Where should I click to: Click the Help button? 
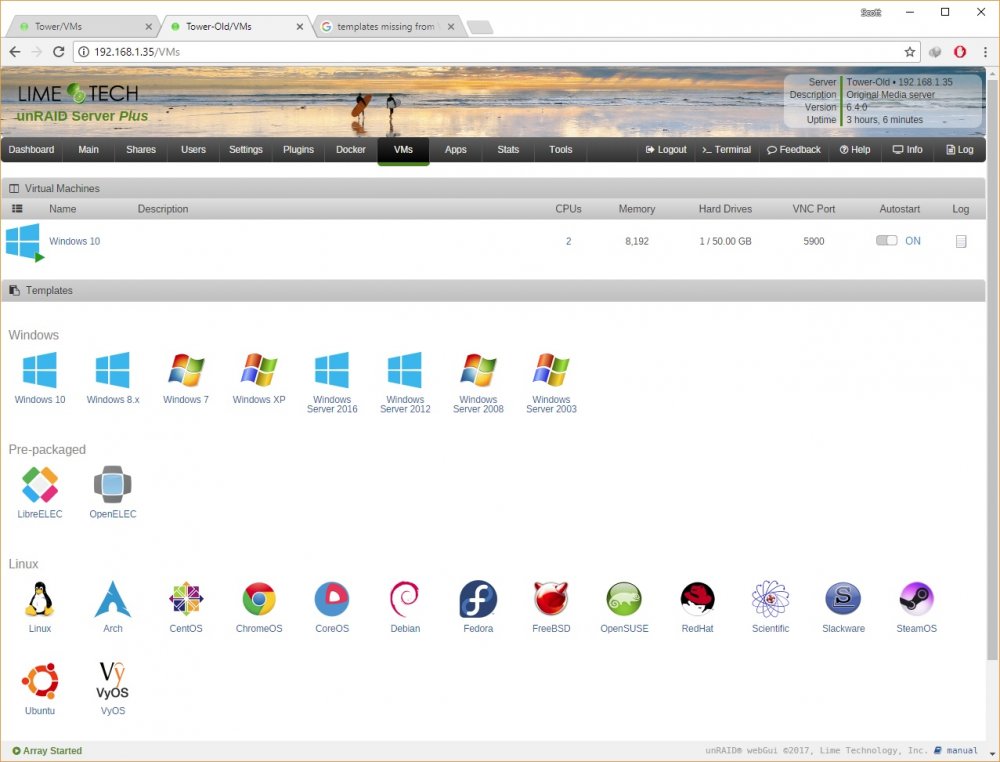tap(855, 150)
